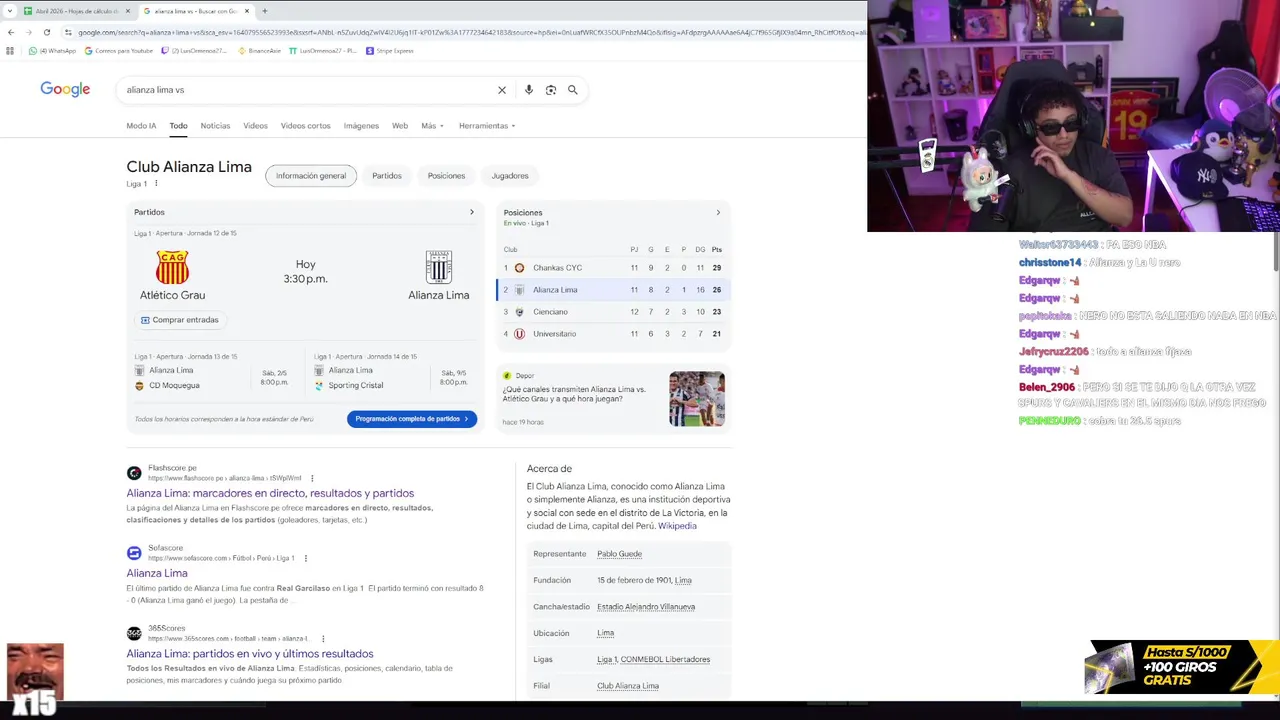Close the Abril 2026 spreadsheet tab

click(127, 11)
